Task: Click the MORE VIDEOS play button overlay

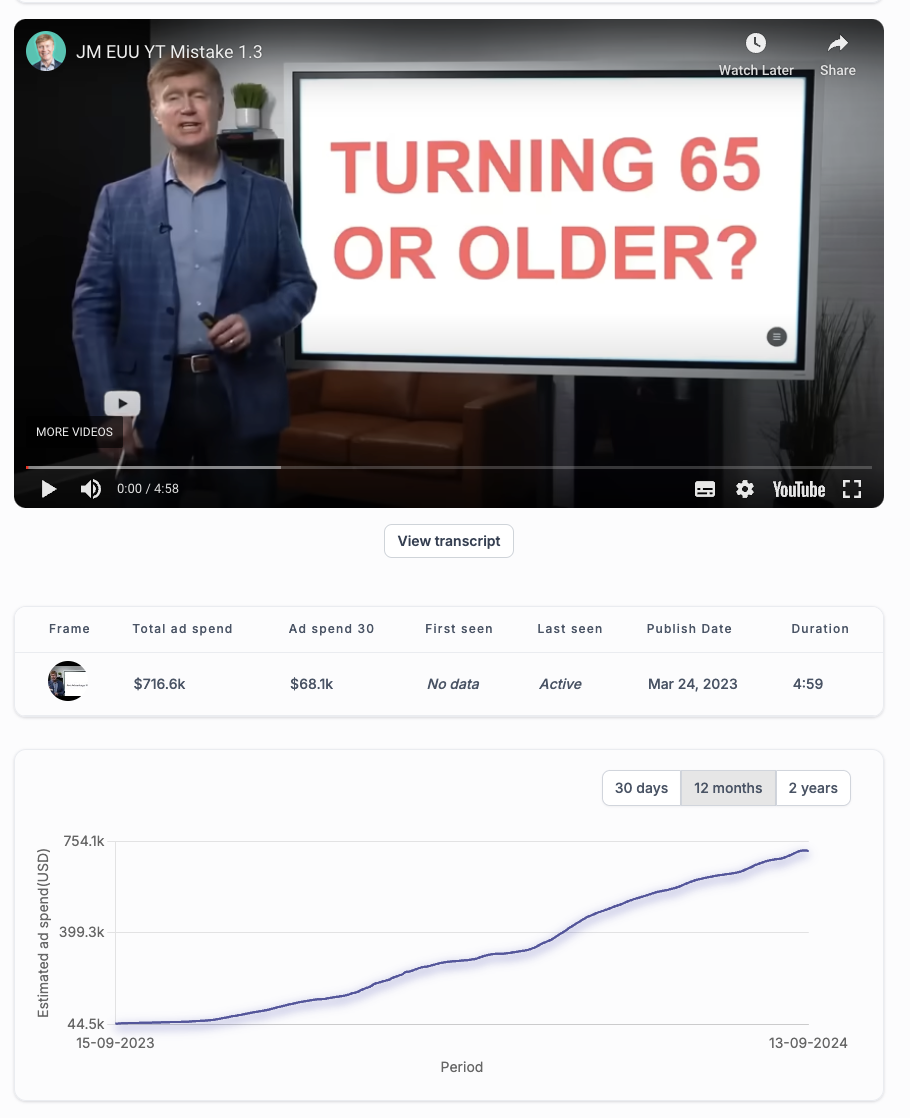Action: click(x=122, y=404)
